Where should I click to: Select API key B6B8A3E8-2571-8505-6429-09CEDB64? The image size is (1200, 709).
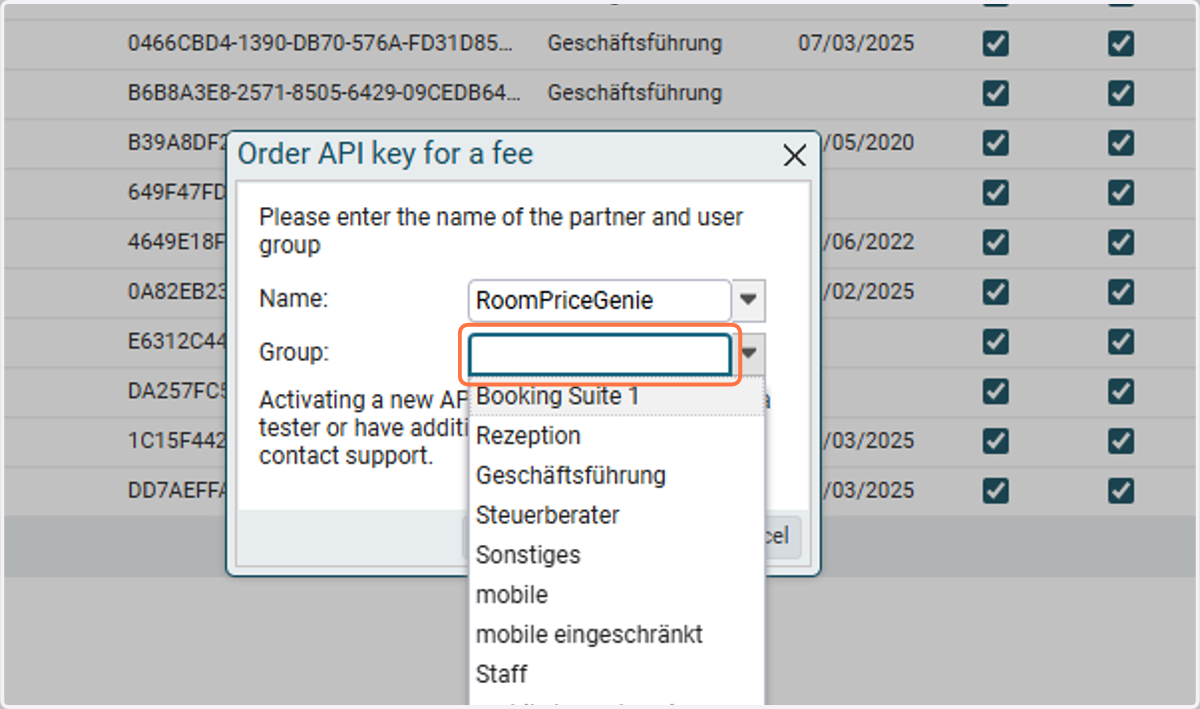pos(324,93)
